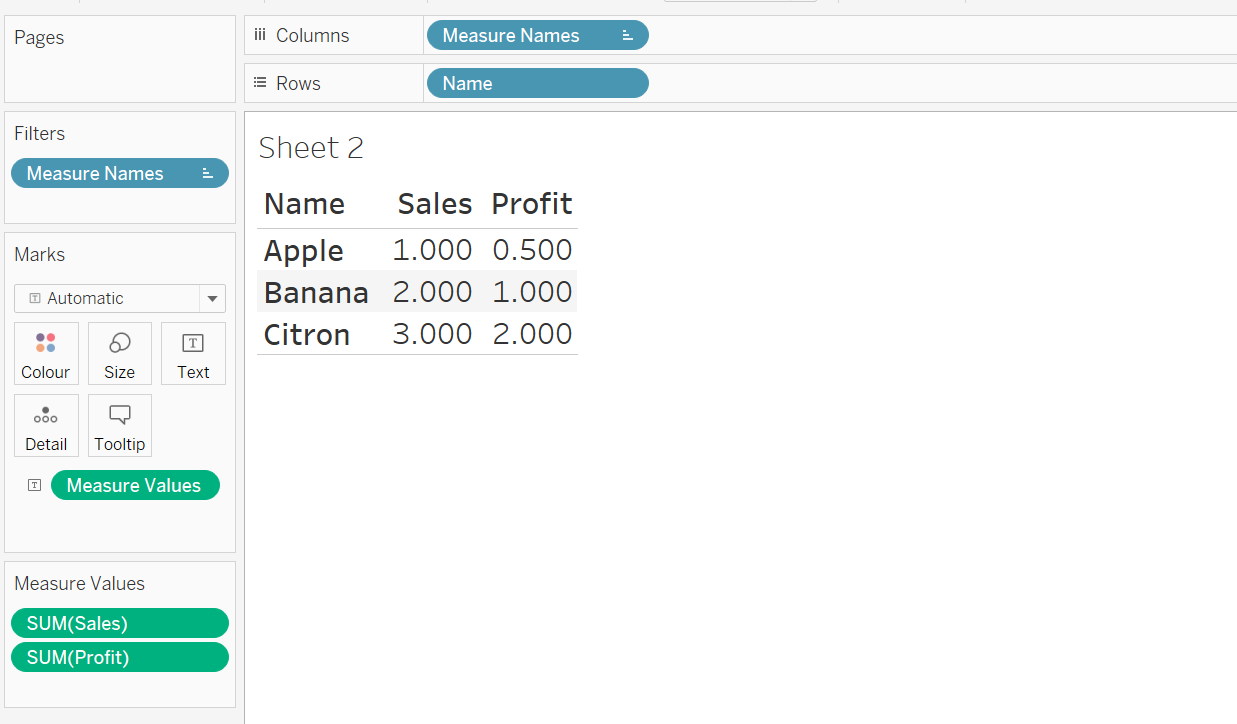Open the Automatic mark type dropdown

pyautogui.click(x=212, y=298)
